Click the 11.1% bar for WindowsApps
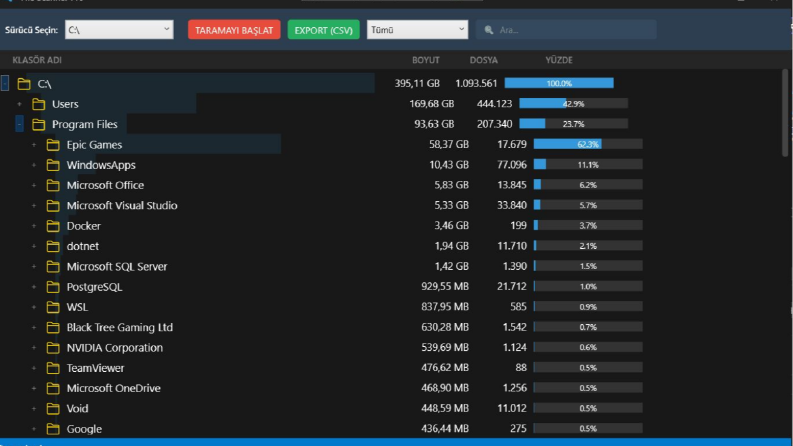Viewport: 793px width, 446px height. tap(588, 165)
